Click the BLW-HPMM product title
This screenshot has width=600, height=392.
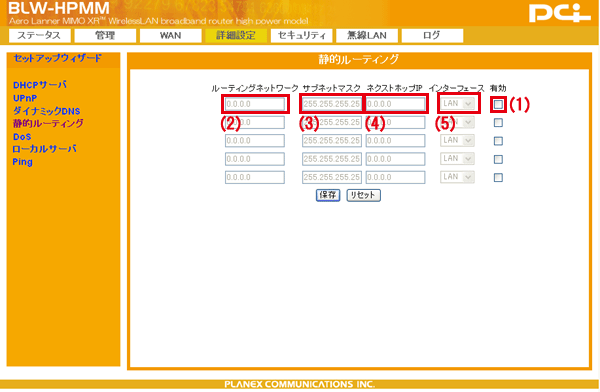(x=59, y=8)
